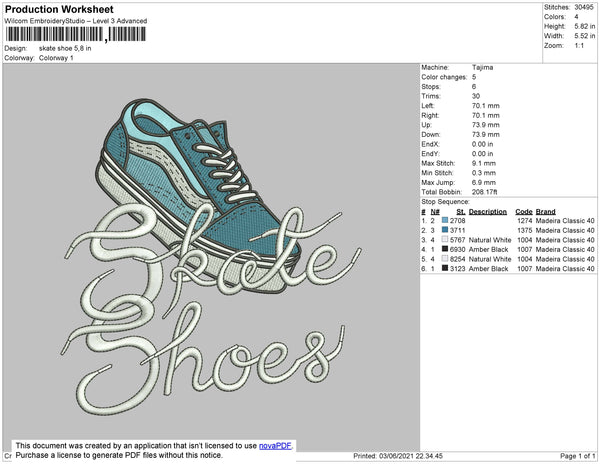Click 'Natural White' description in row 5
The width and height of the screenshot is (600, 464).
click(x=490, y=259)
